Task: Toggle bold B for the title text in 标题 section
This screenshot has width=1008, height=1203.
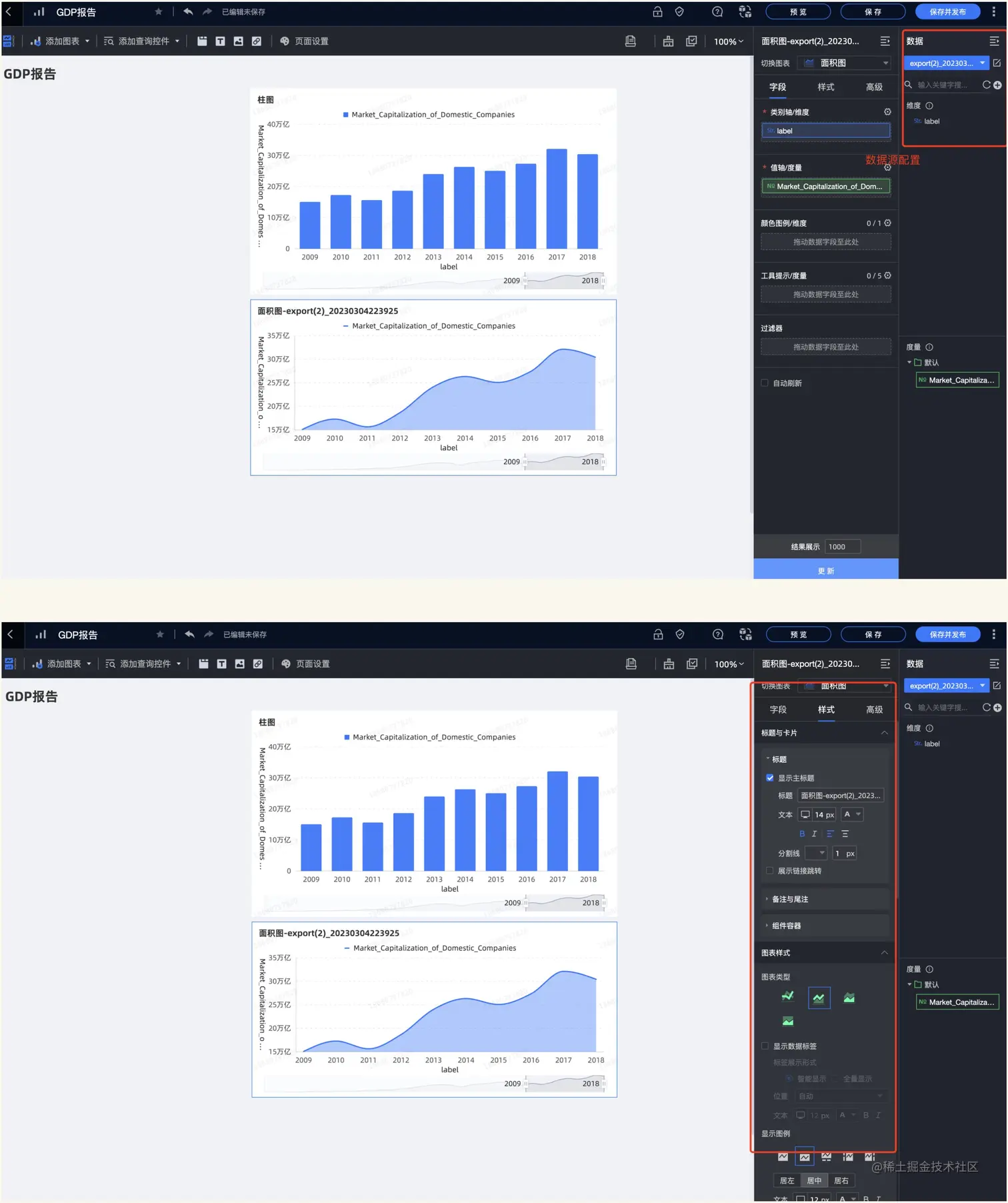Action: [x=802, y=834]
